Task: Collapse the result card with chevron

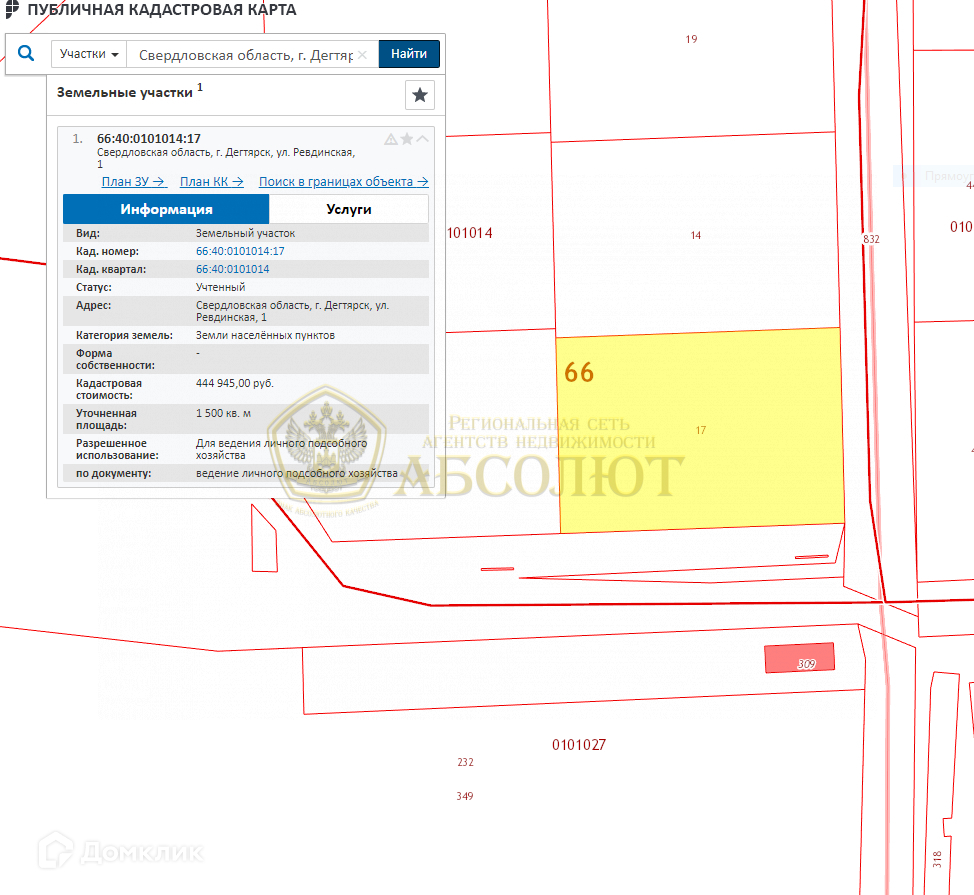Action: (x=422, y=139)
